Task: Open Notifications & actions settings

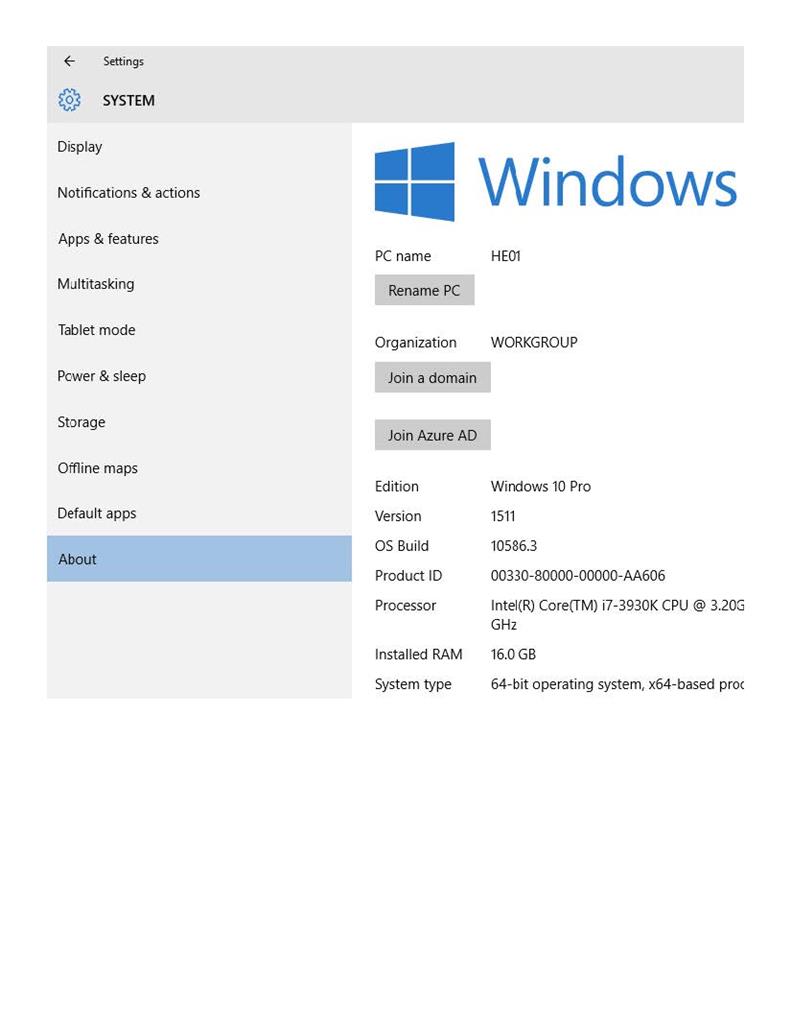Action: [199, 193]
